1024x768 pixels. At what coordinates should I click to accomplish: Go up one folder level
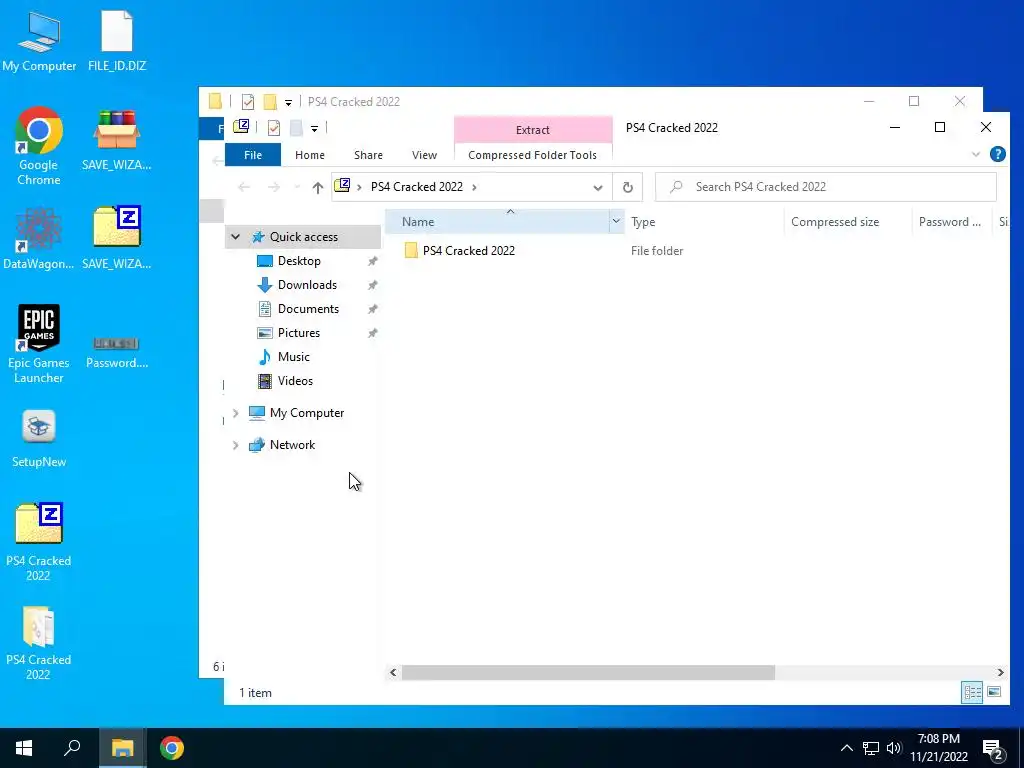[317, 187]
